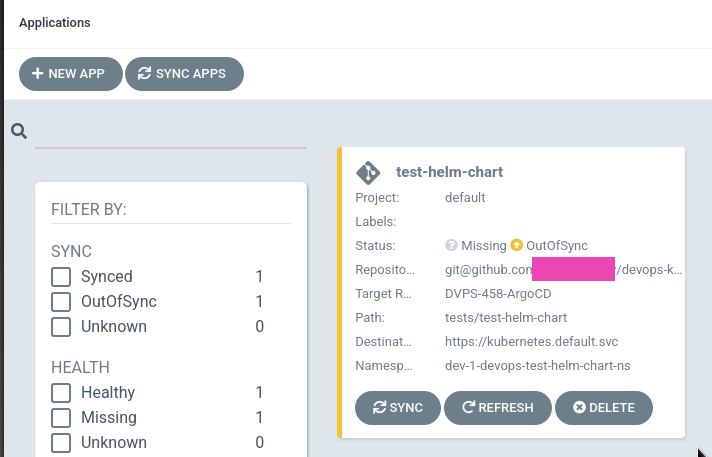Click the circular arrow icon in REFRESH
Viewport: 712px width, 457px height.
coord(468,407)
